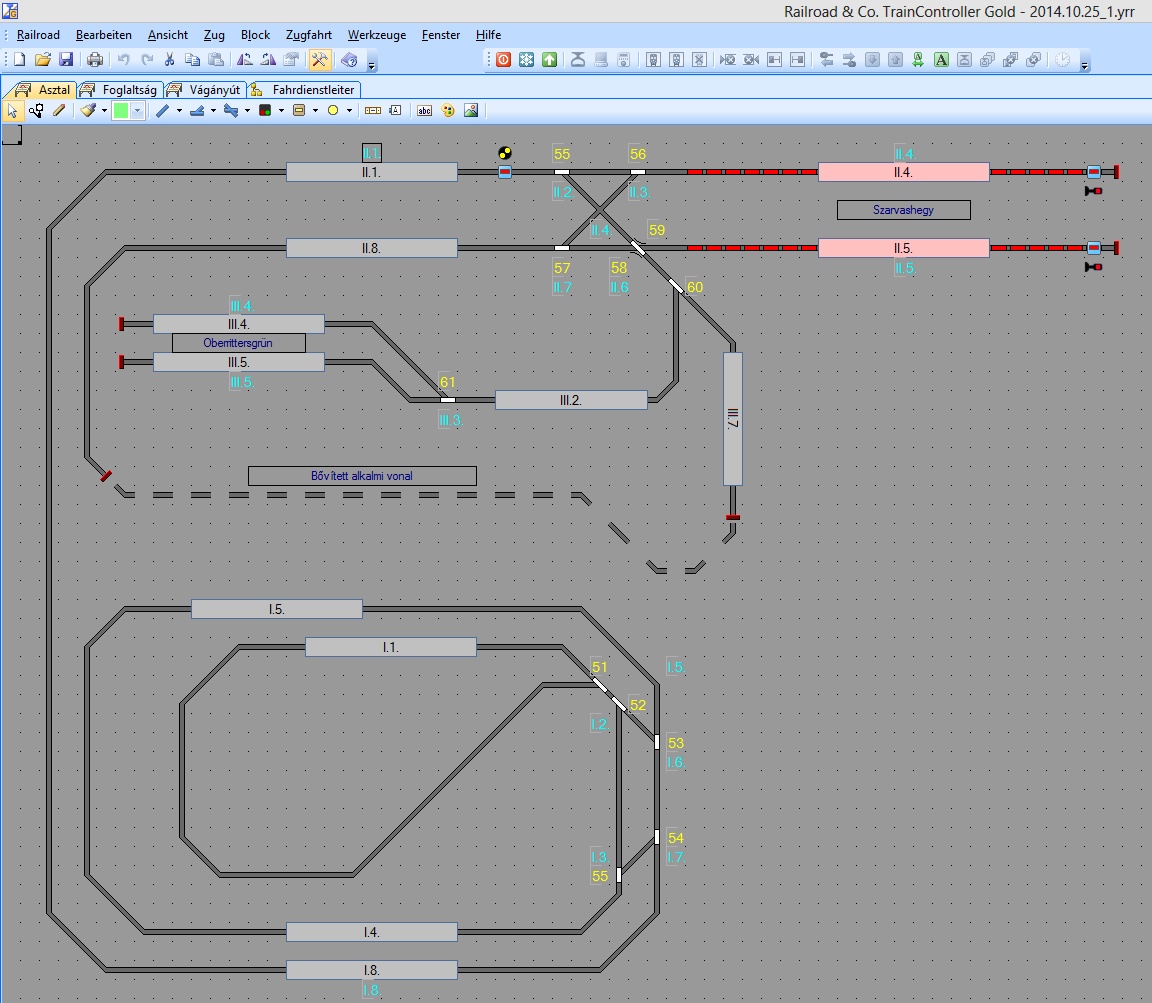Click the green color swatch
Viewport: 1152px width, 1003px height.
(x=121, y=111)
